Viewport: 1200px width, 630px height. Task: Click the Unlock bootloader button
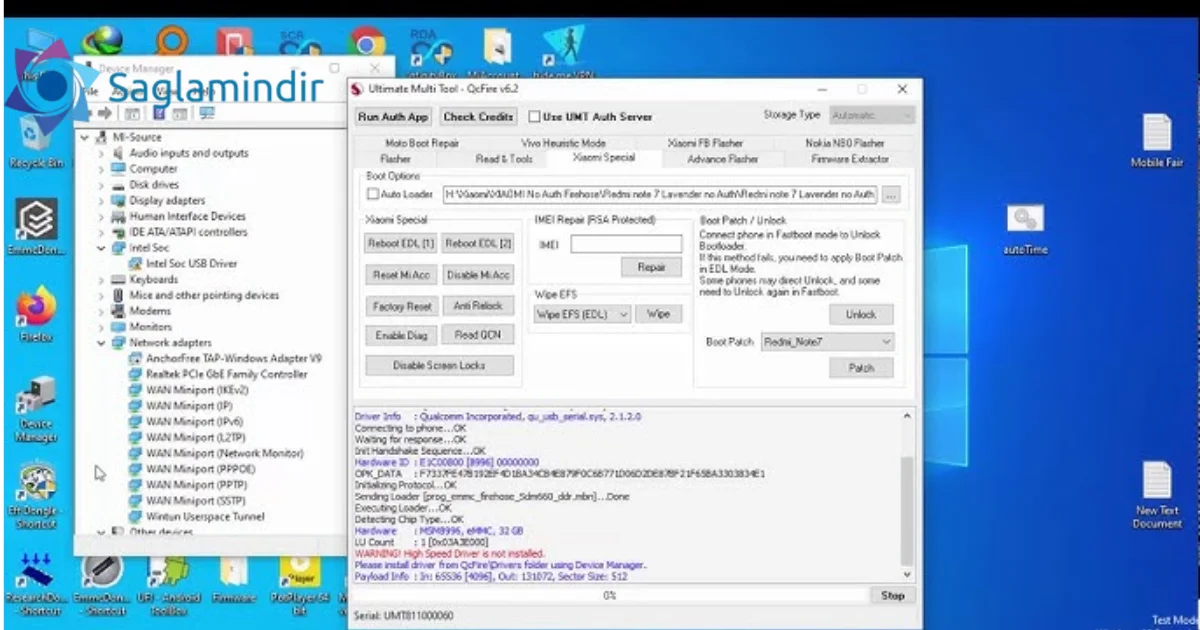pyautogui.click(x=861, y=314)
